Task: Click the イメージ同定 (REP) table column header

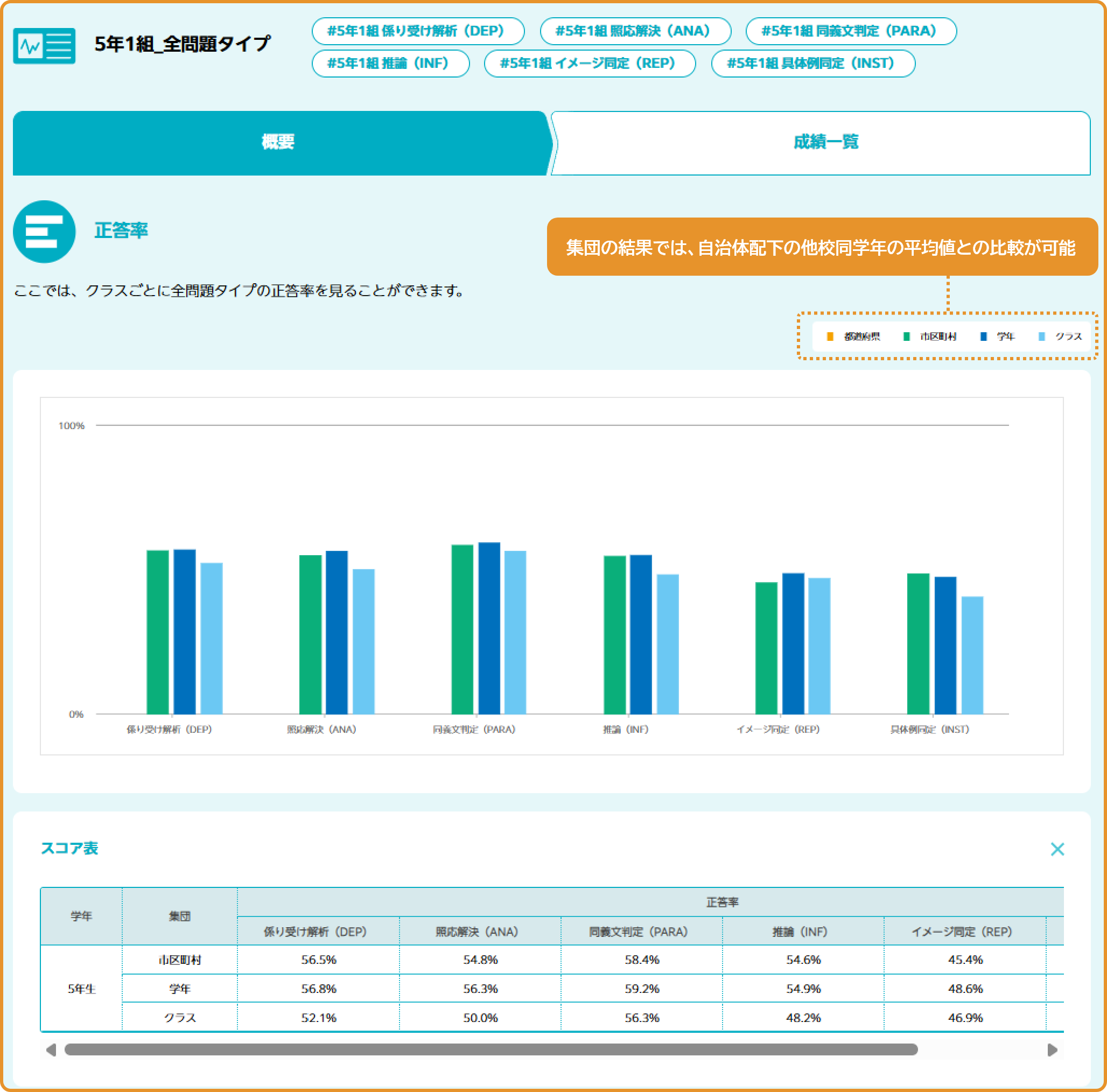Action: [965, 932]
